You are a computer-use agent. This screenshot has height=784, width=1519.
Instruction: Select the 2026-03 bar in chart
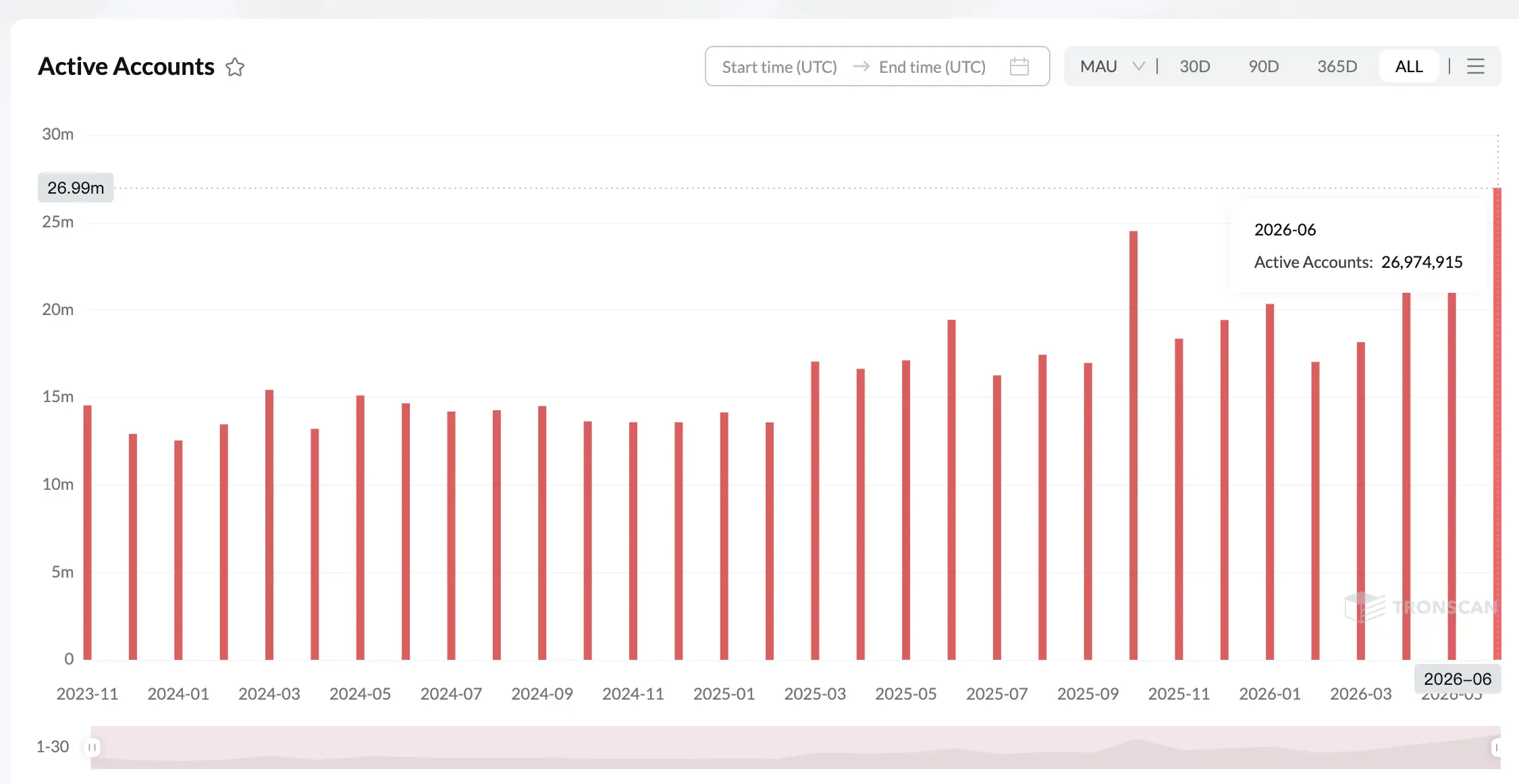pyautogui.click(x=1361, y=501)
